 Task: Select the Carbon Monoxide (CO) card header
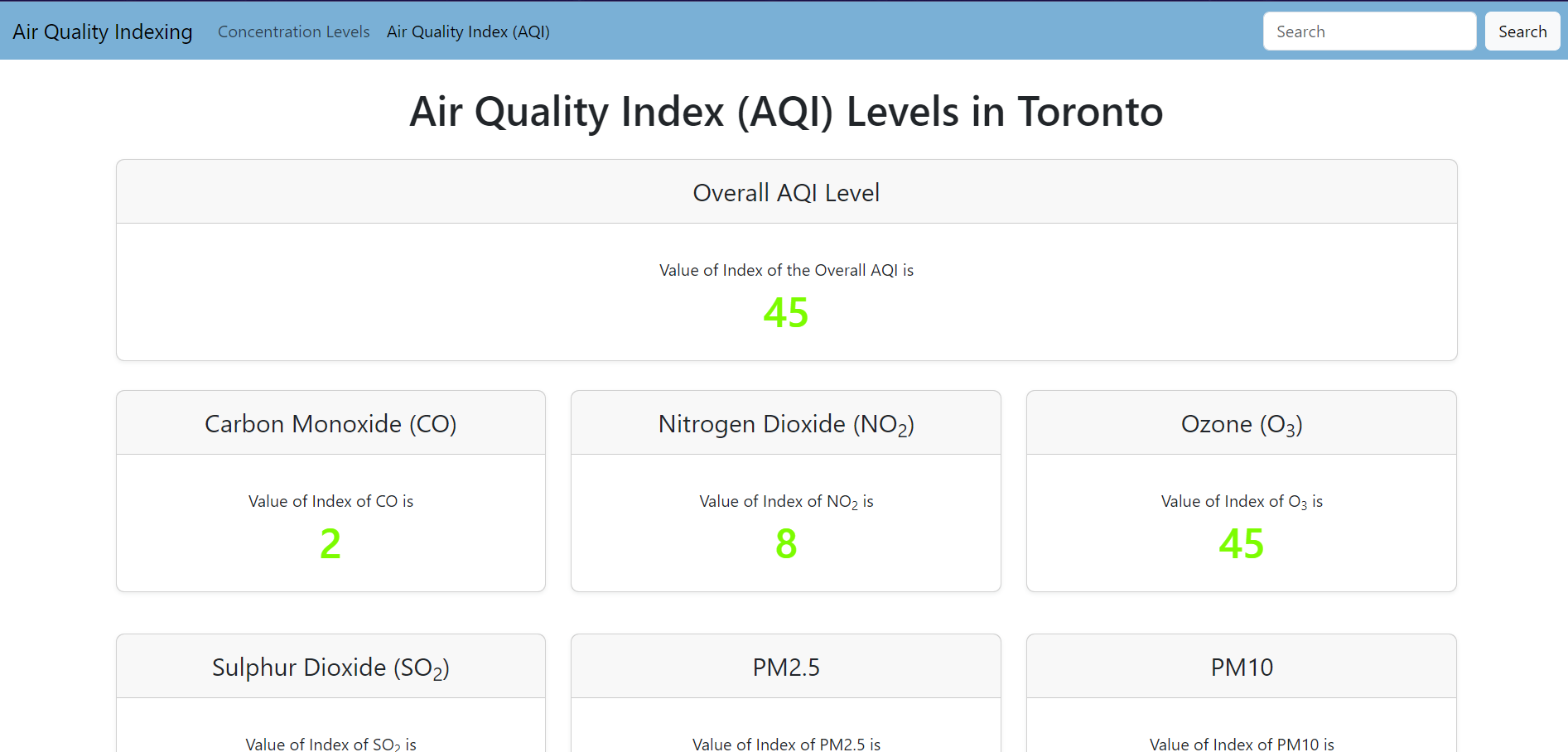pyautogui.click(x=330, y=423)
